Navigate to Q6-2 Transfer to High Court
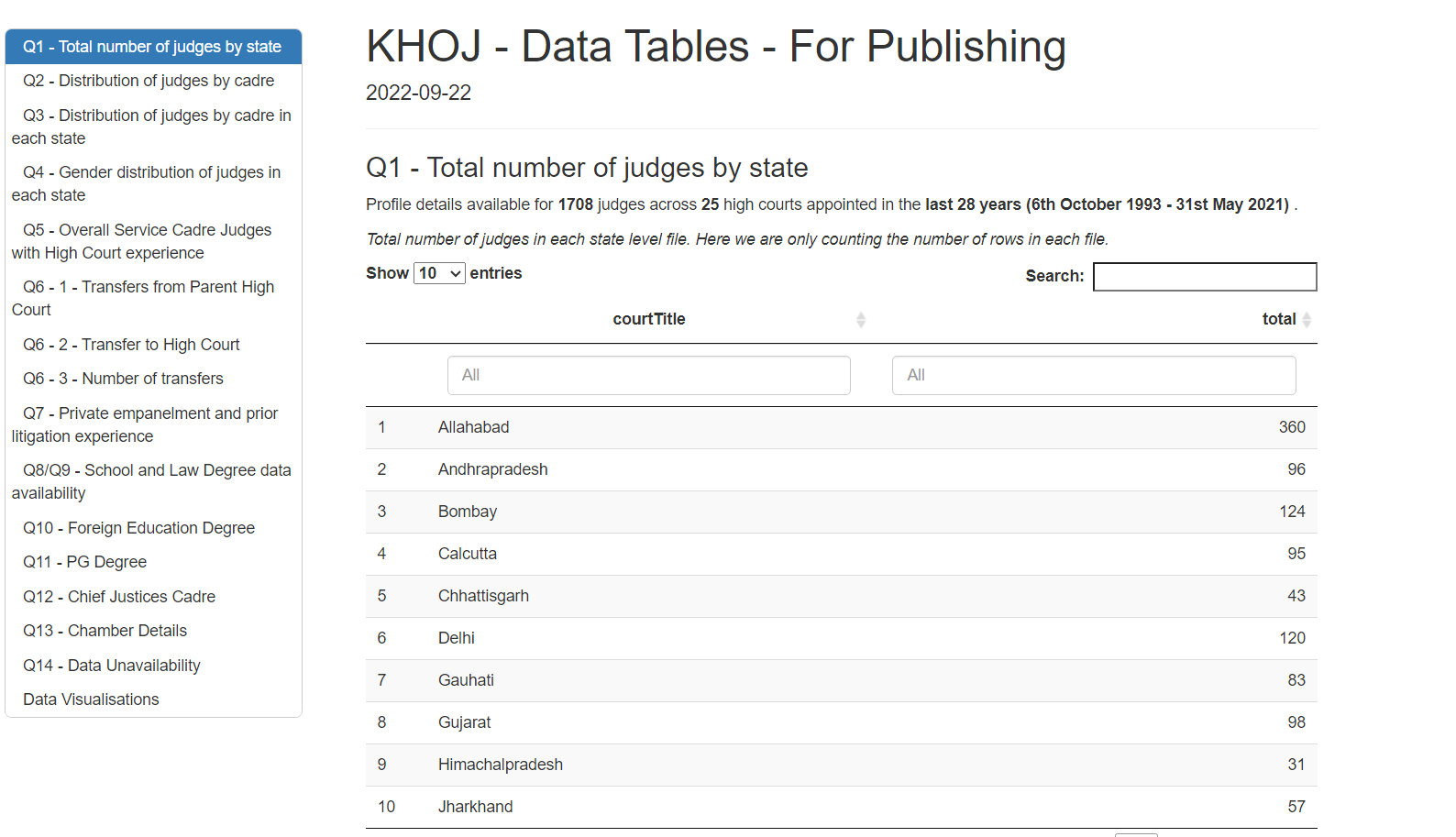 coord(131,345)
